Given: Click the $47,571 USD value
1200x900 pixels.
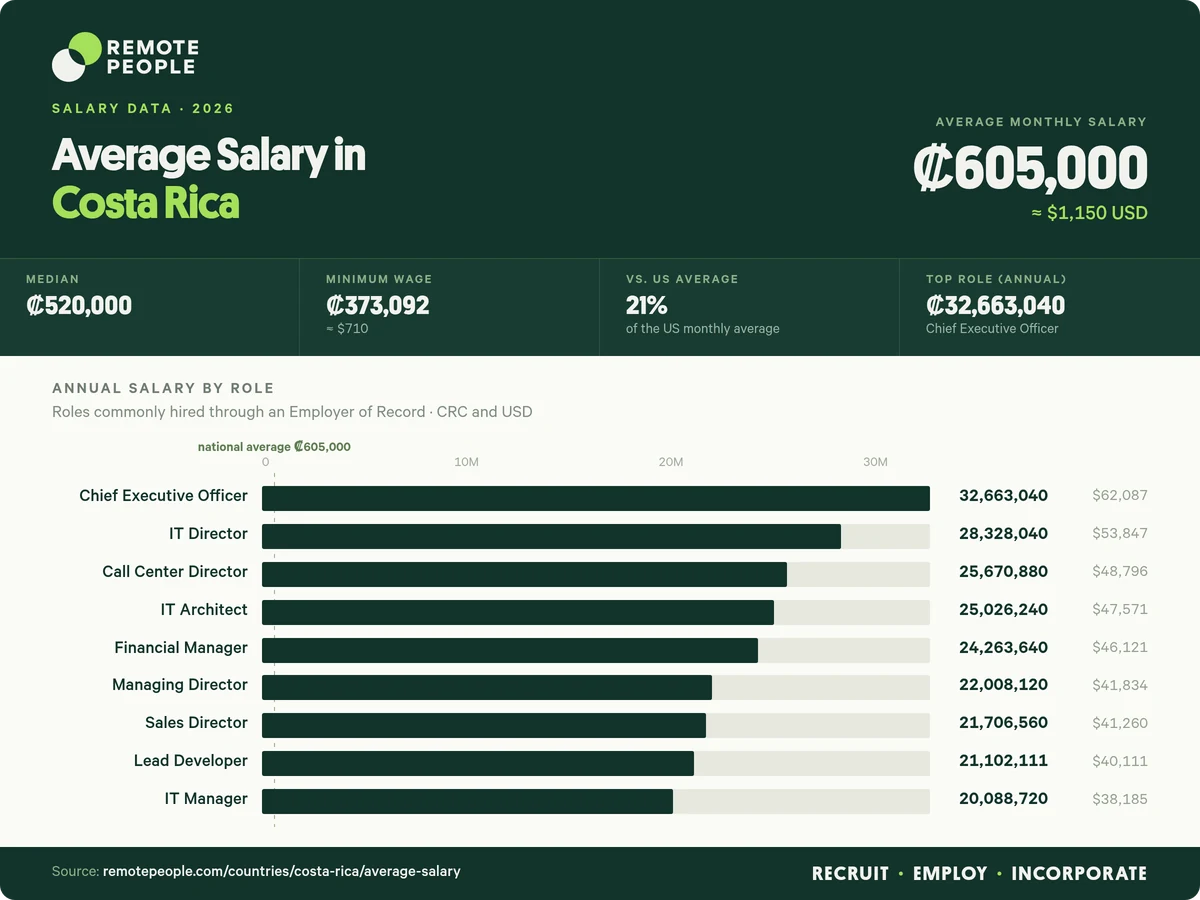Looking at the screenshot, I should pyautogui.click(x=1120, y=610).
